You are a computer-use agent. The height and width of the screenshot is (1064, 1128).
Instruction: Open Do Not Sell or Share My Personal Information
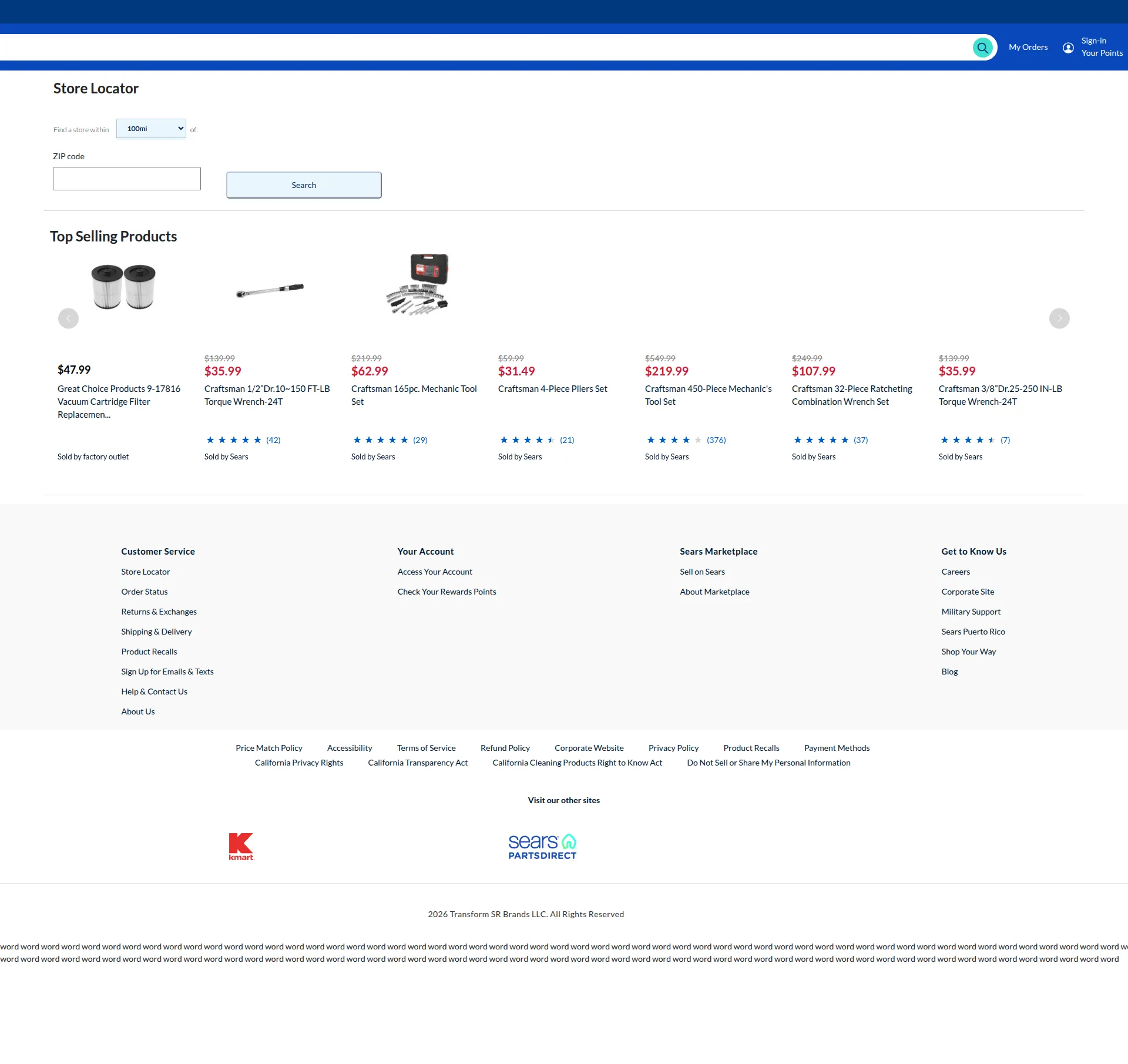pos(769,763)
